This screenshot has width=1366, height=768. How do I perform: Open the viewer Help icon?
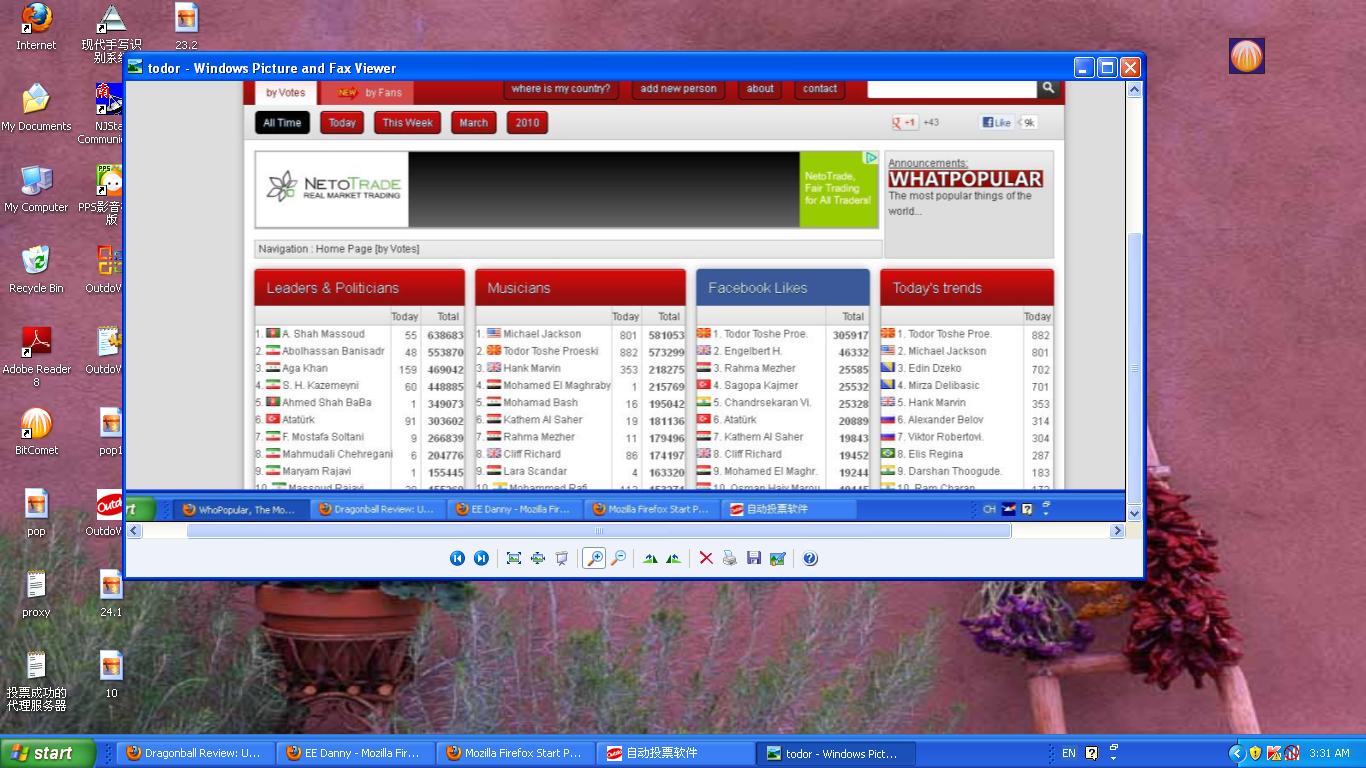810,558
